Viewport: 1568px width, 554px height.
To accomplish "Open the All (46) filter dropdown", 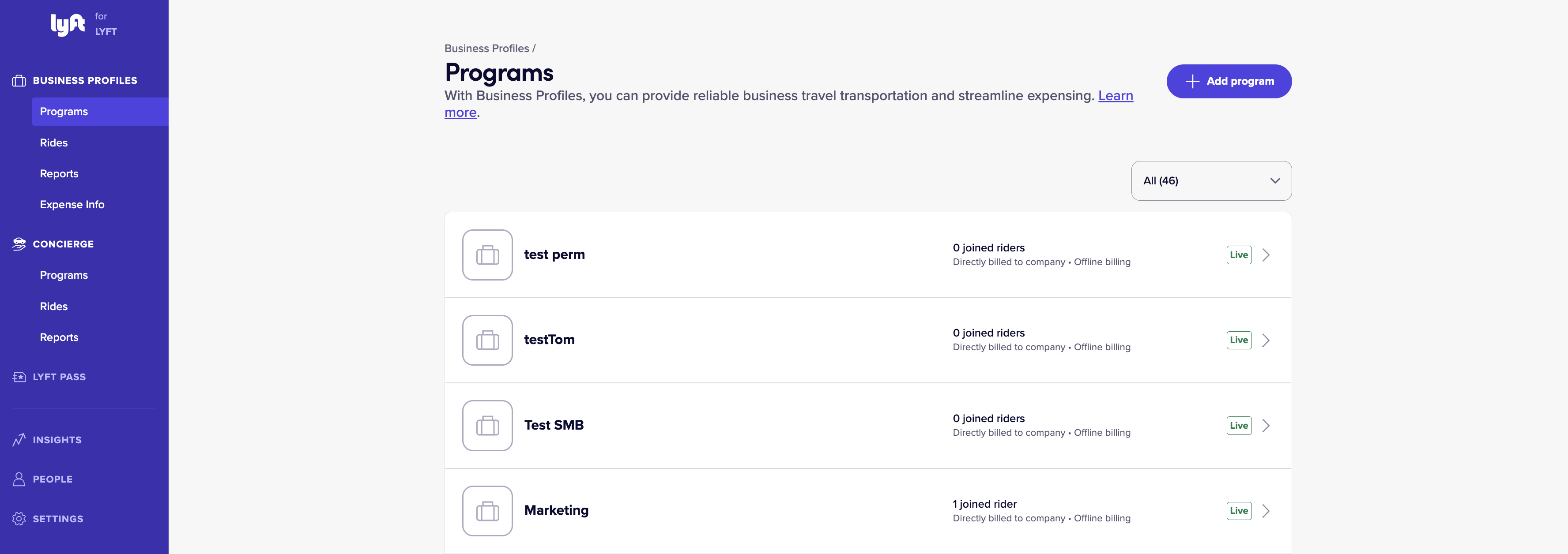I will [1211, 180].
